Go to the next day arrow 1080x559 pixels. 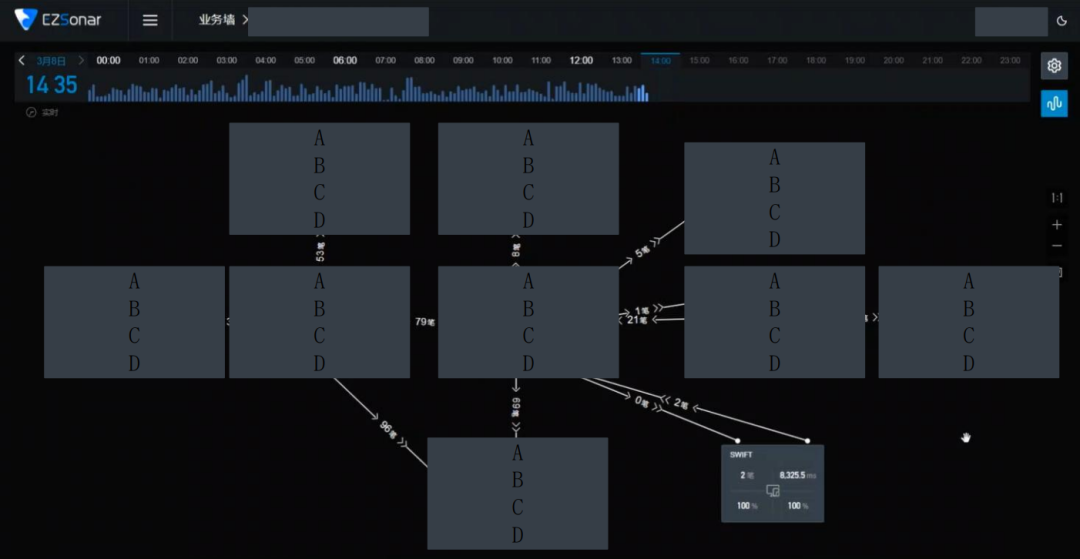coord(81,61)
